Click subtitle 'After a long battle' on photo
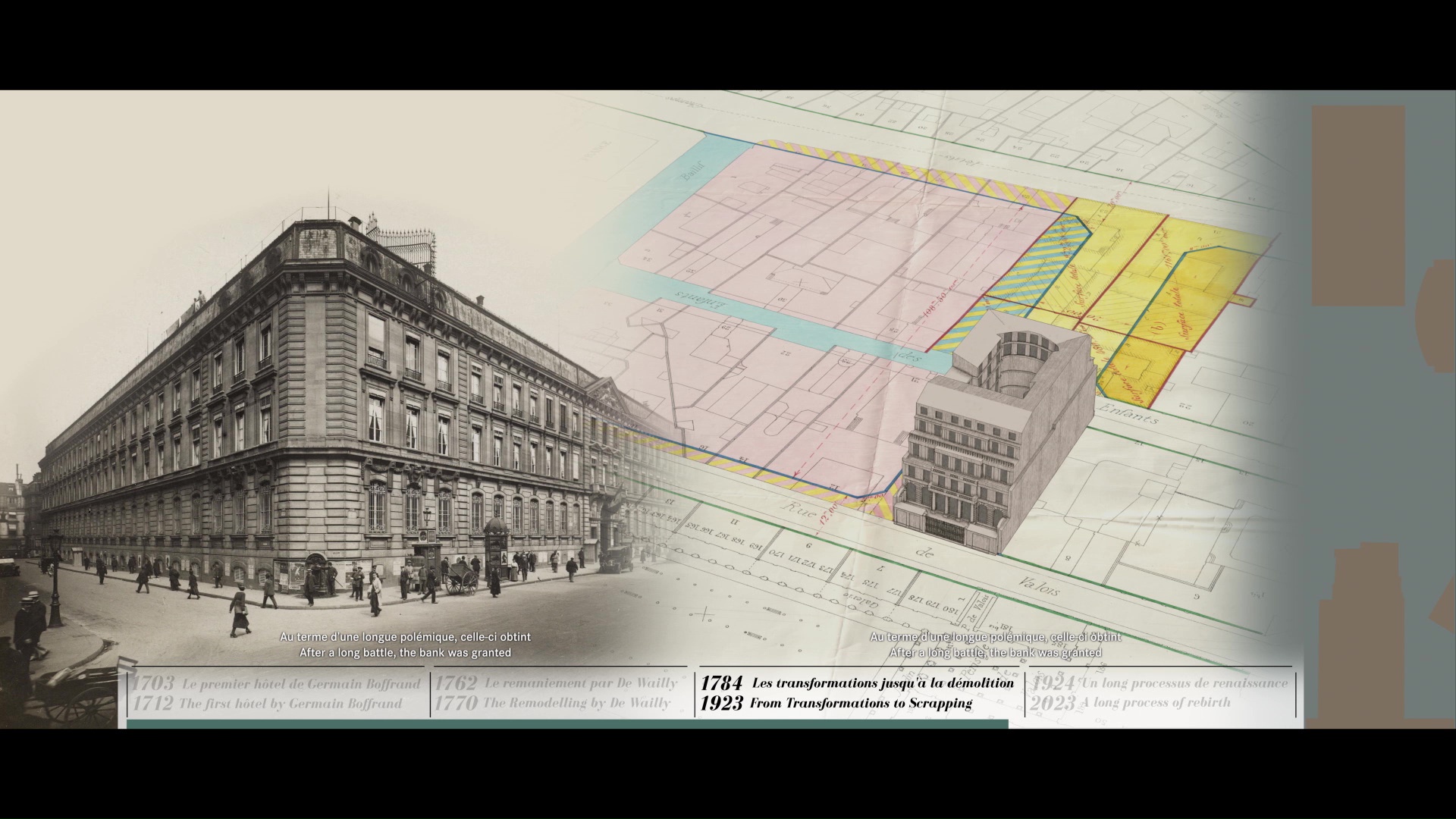 coord(405,652)
